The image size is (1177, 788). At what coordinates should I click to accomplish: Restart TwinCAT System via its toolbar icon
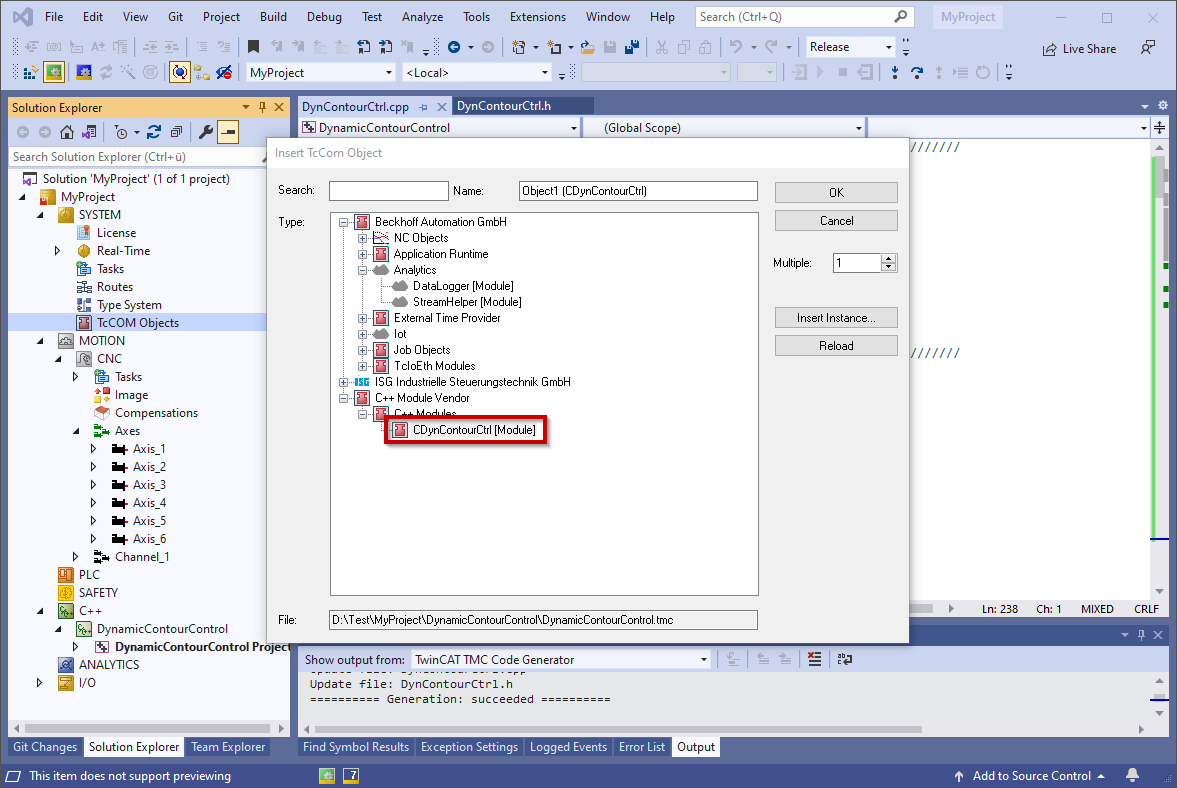[84, 72]
